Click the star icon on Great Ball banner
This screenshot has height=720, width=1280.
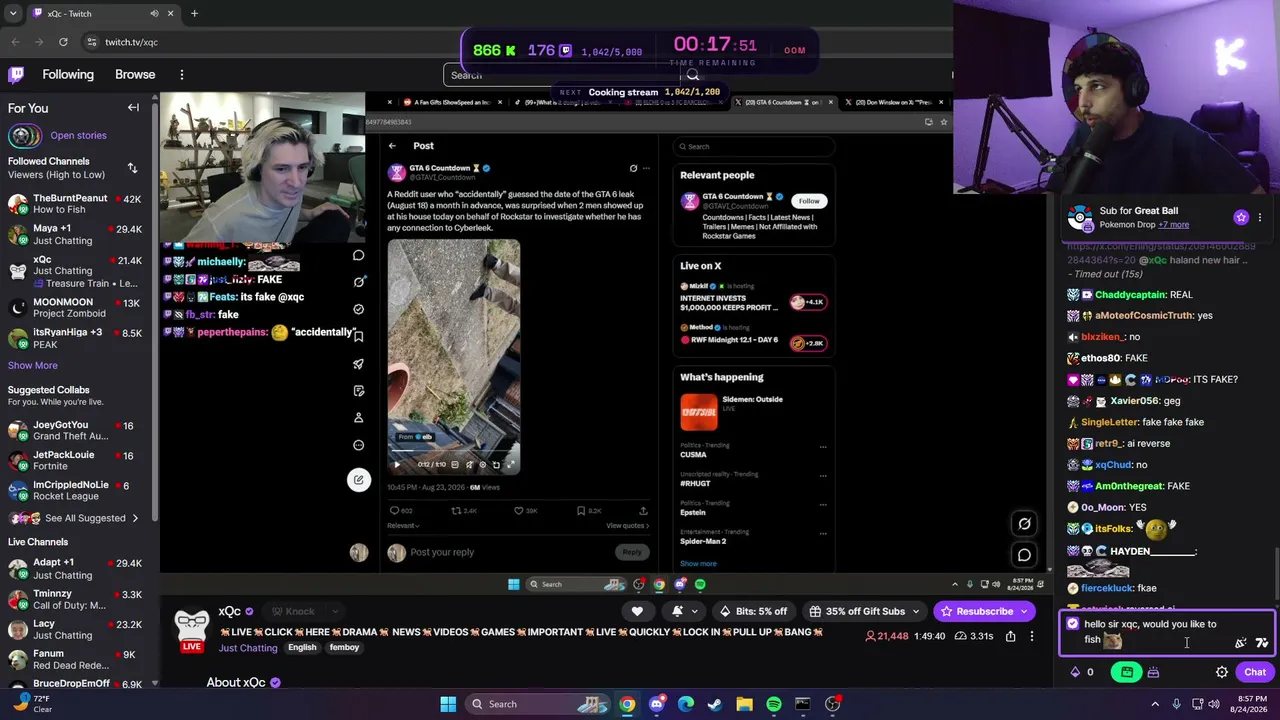(1241, 217)
